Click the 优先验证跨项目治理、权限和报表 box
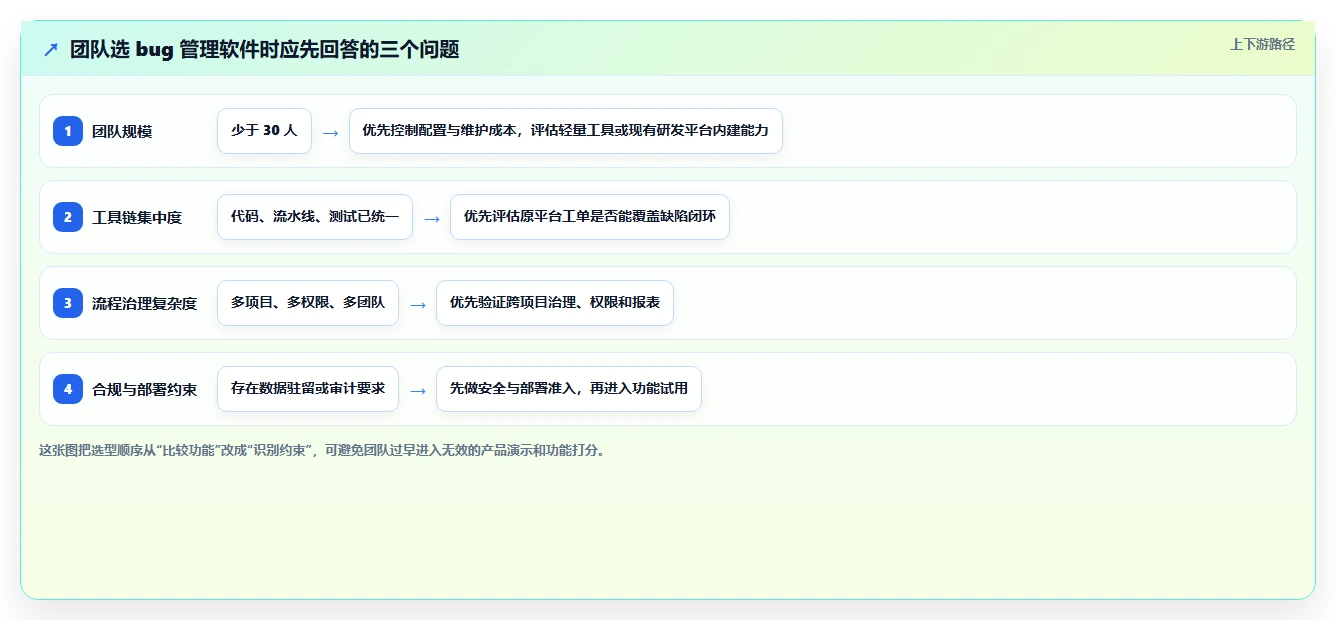This screenshot has height=620, width=1336. (555, 303)
